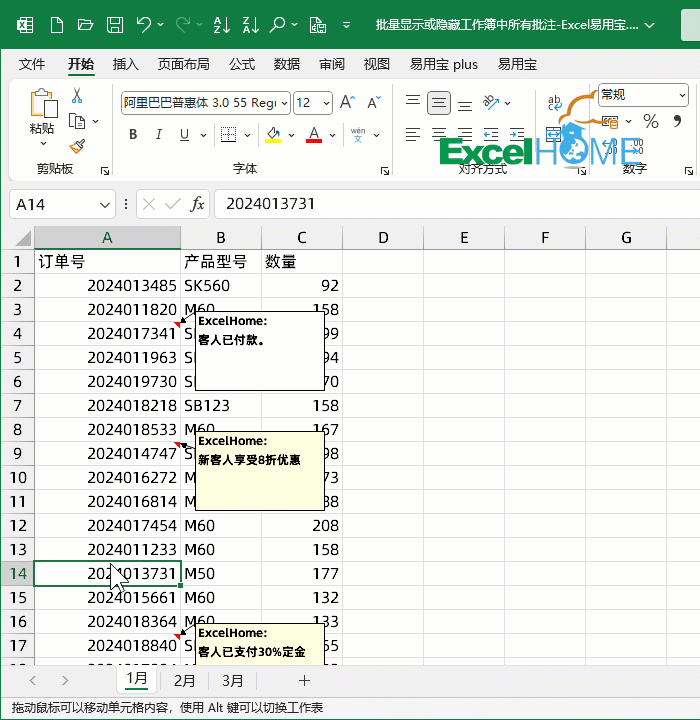Click the Paste clipboard icon
700x720 pixels.
click(x=44, y=103)
